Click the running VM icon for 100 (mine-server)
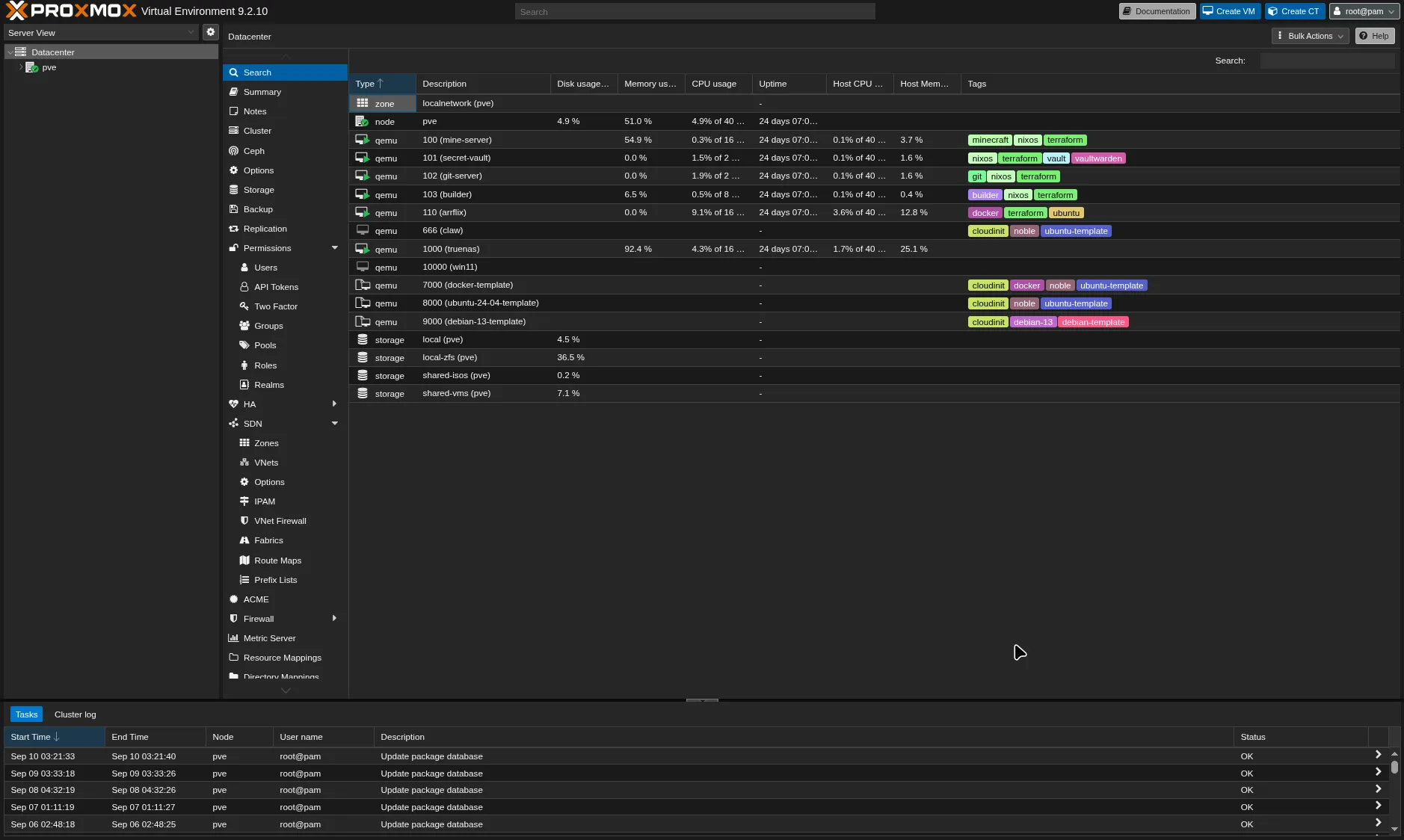Screen dimensions: 1404x840 363,140
